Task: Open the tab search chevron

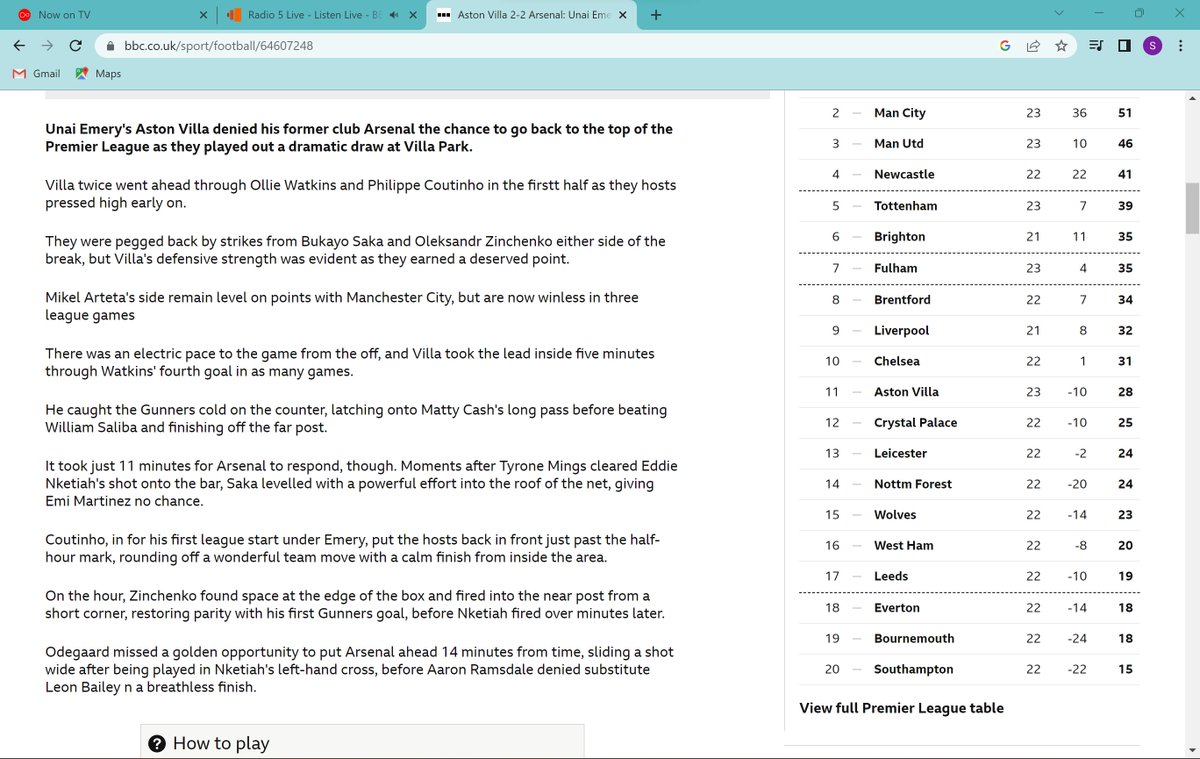Action: 1061,14
